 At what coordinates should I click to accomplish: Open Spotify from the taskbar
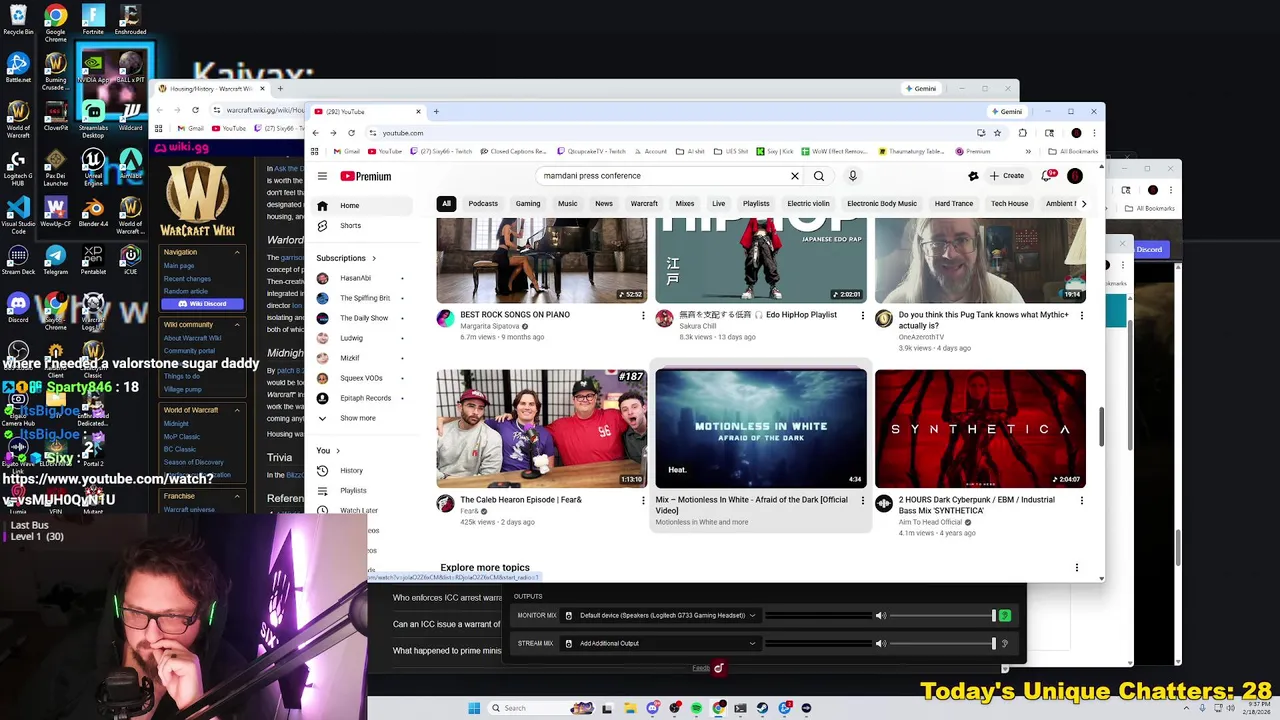pos(696,708)
